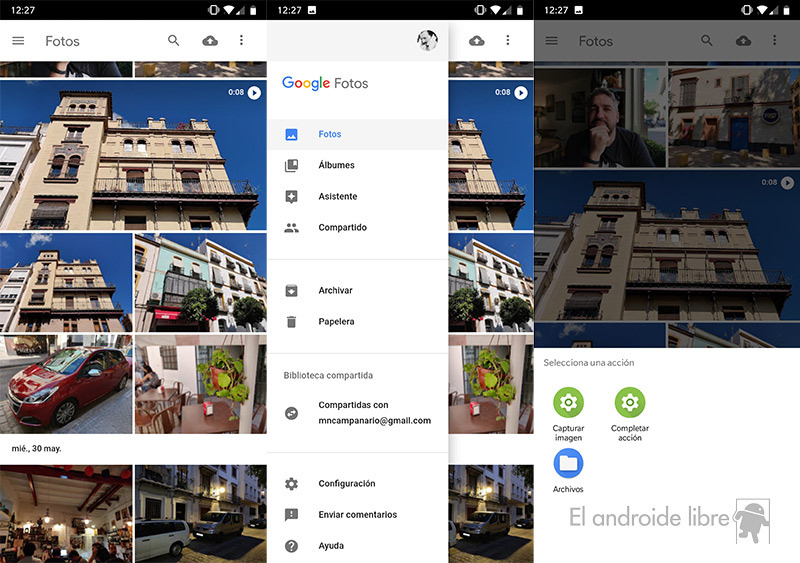Screen dimensions: 800x563
Task: Choose Completar acción action
Action: tap(630, 414)
